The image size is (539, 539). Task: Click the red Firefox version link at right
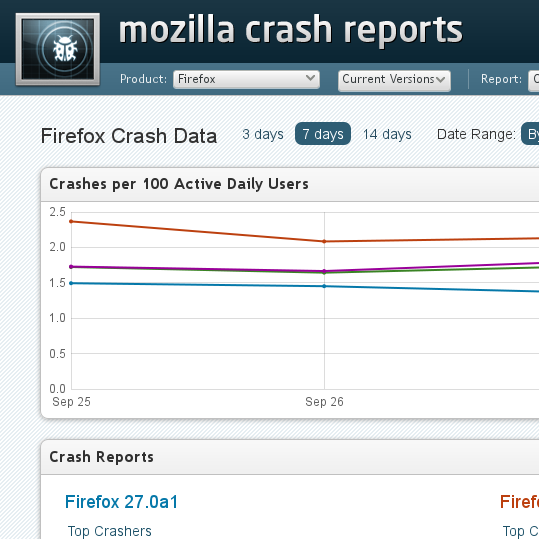[519, 502]
